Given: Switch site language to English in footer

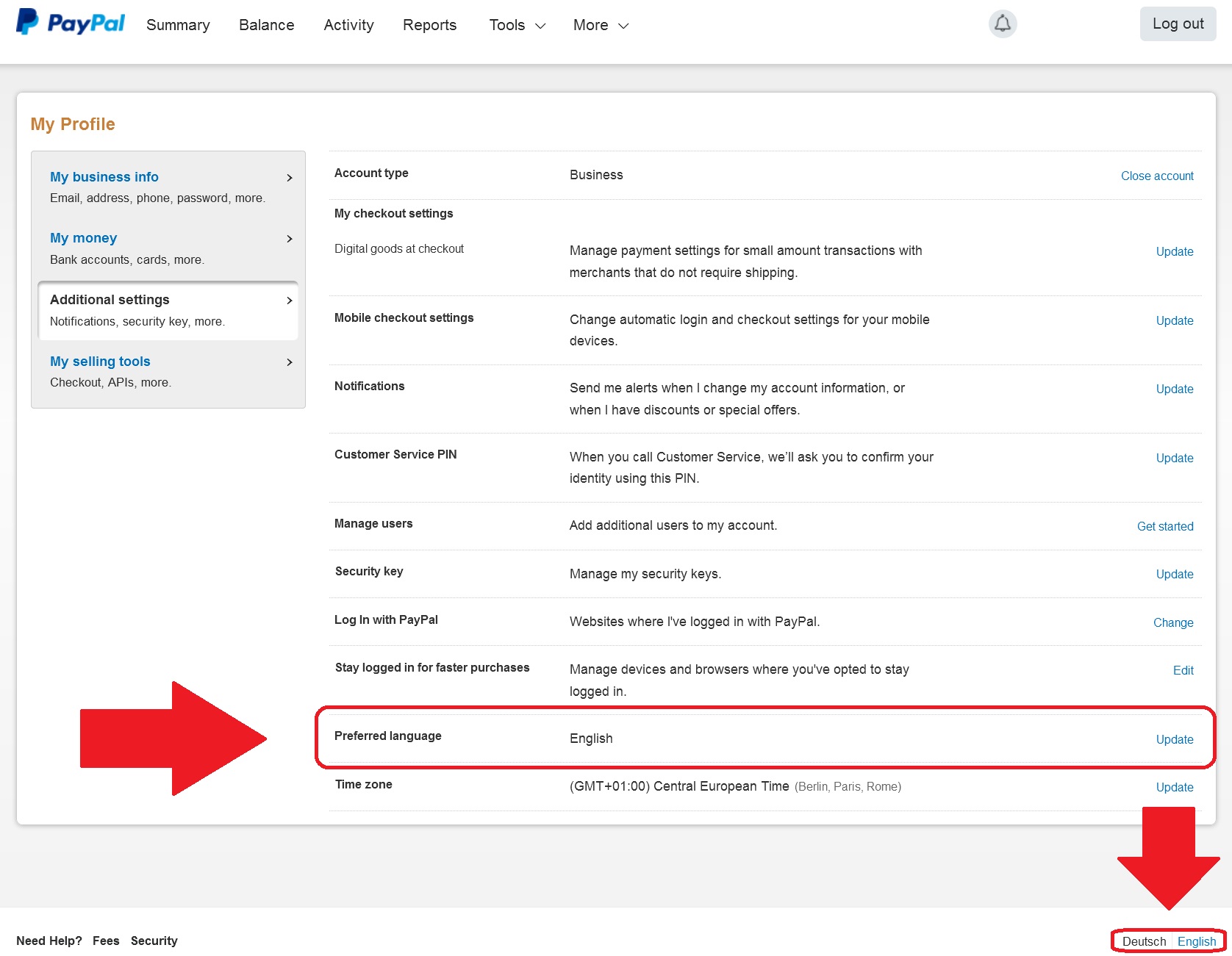Looking at the screenshot, I should [x=1197, y=942].
